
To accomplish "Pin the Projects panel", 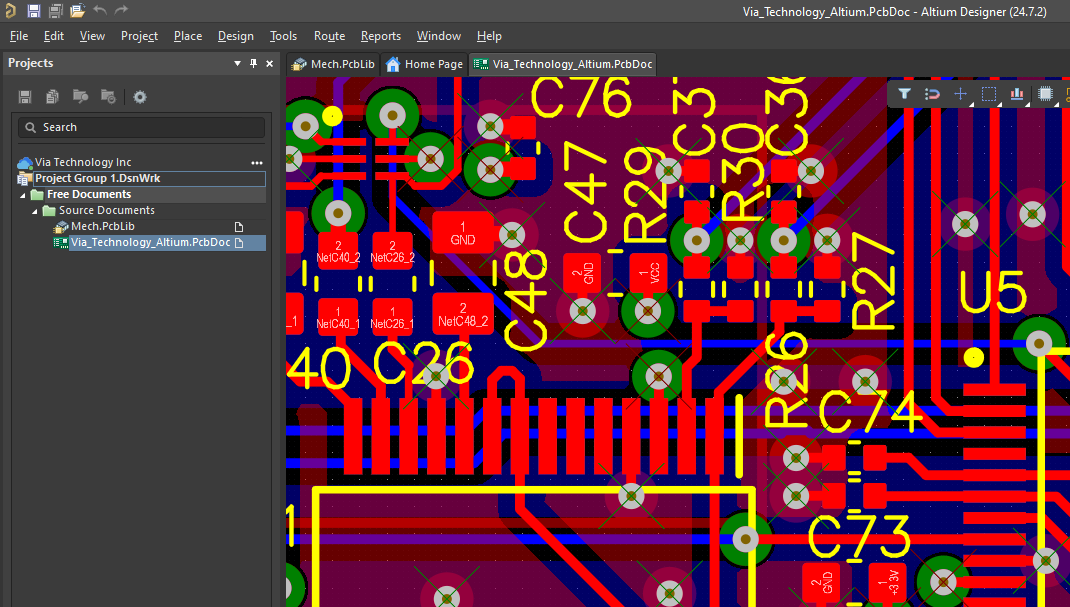I will [253, 63].
